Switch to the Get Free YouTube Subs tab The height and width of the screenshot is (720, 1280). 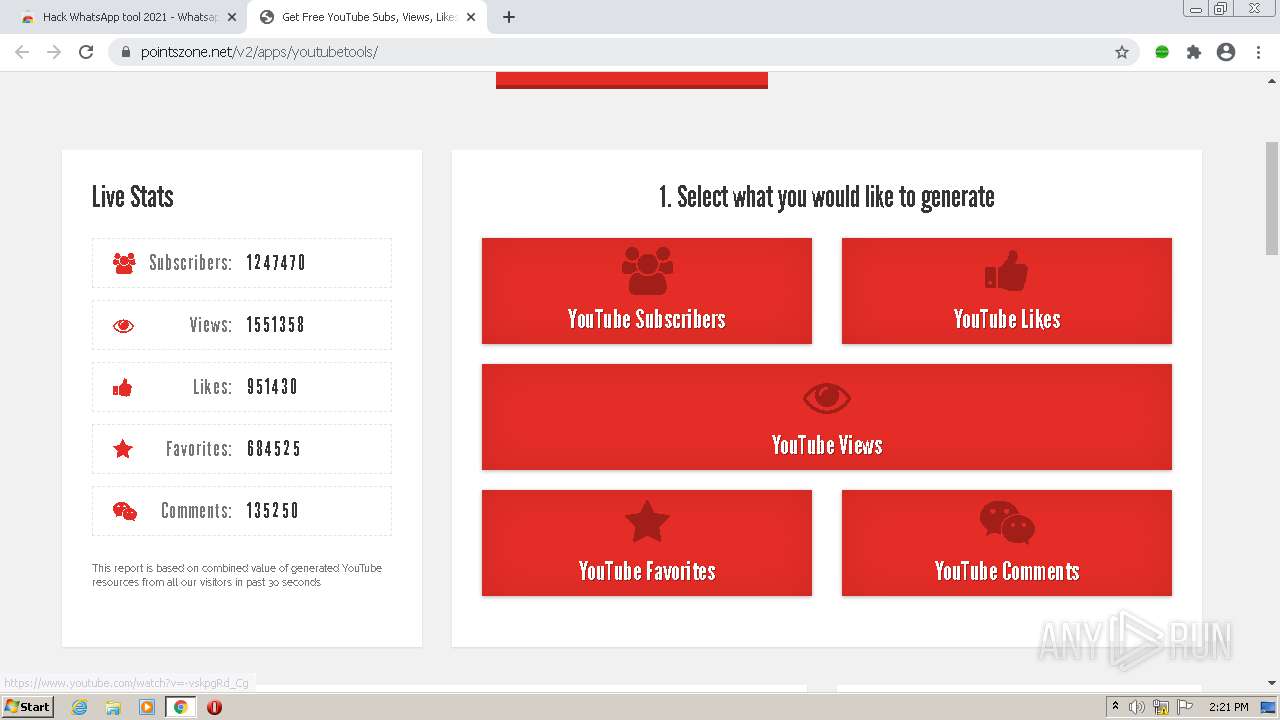[x=368, y=17]
